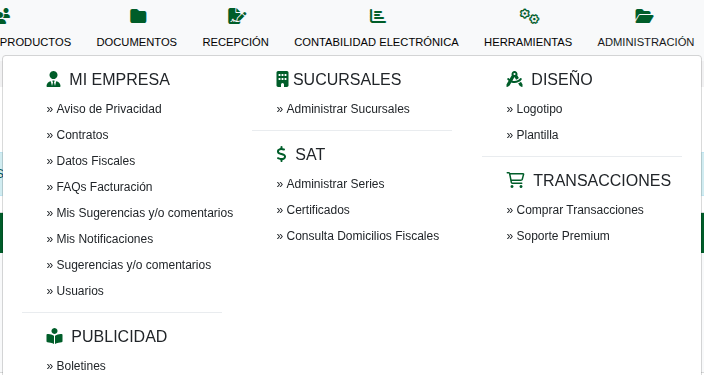This screenshot has width=704, height=375.
Task: Click the shopping cart icon beside Transacciones
Action: point(515,180)
